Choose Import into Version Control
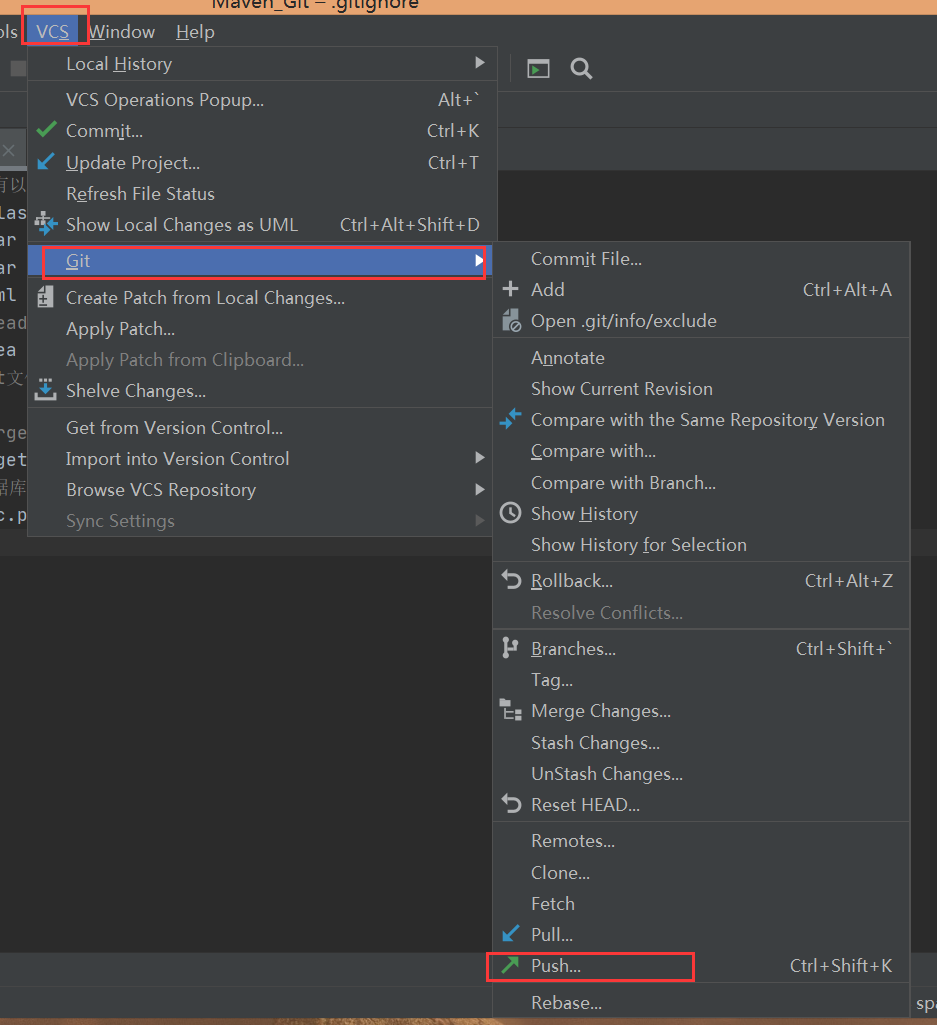The width and height of the screenshot is (937, 1025). tap(260, 458)
